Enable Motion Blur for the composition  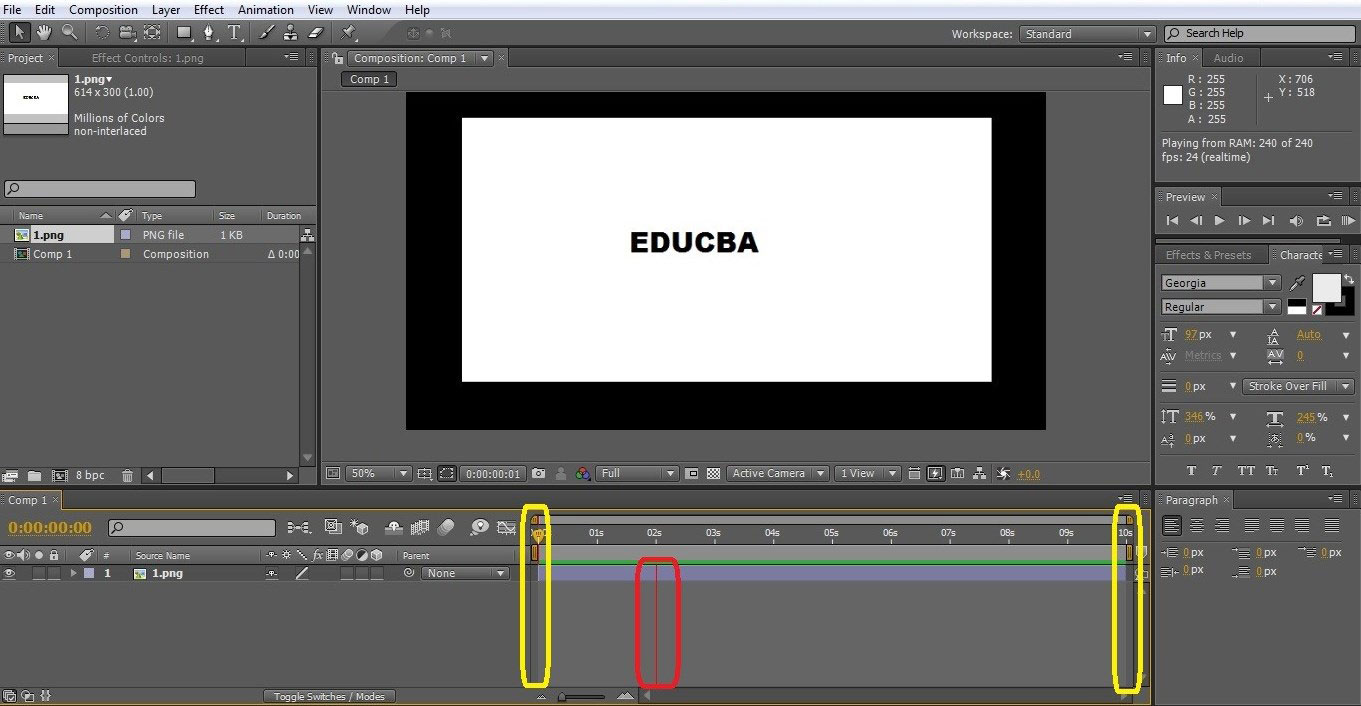point(445,527)
